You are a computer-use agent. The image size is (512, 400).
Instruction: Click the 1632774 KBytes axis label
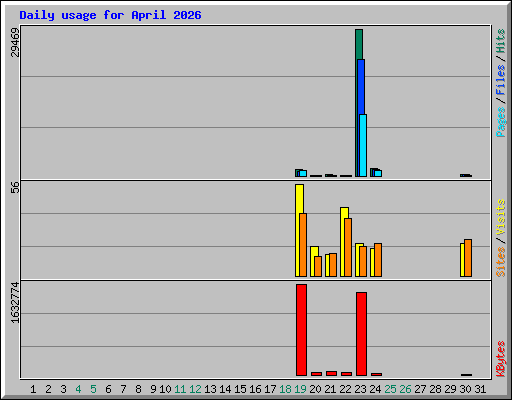(x=15, y=303)
